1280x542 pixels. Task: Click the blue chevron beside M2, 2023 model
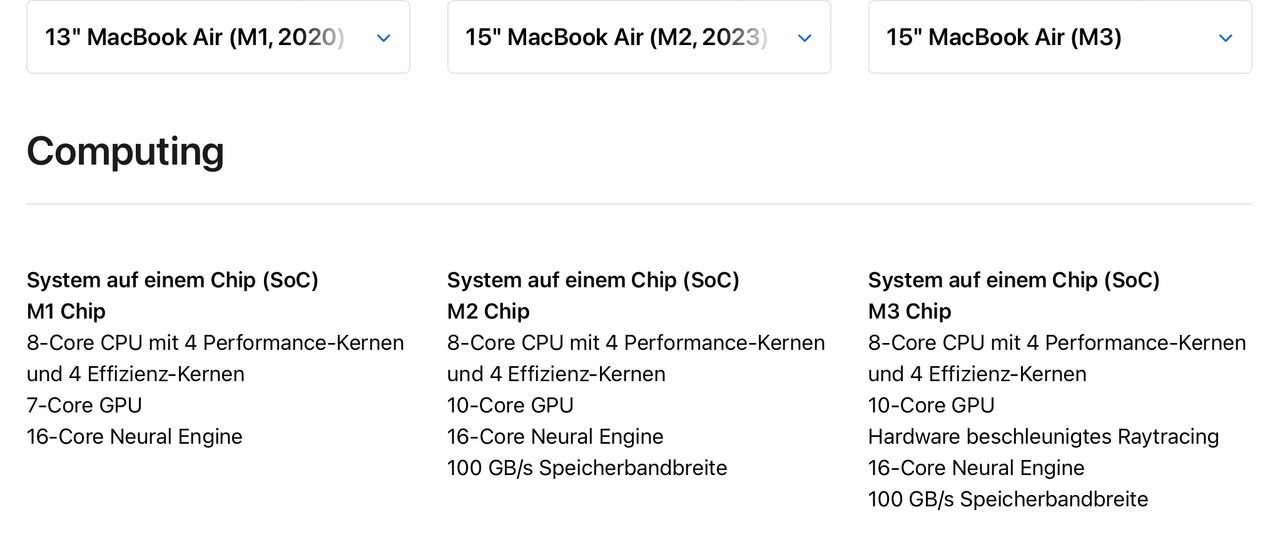(804, 38)
